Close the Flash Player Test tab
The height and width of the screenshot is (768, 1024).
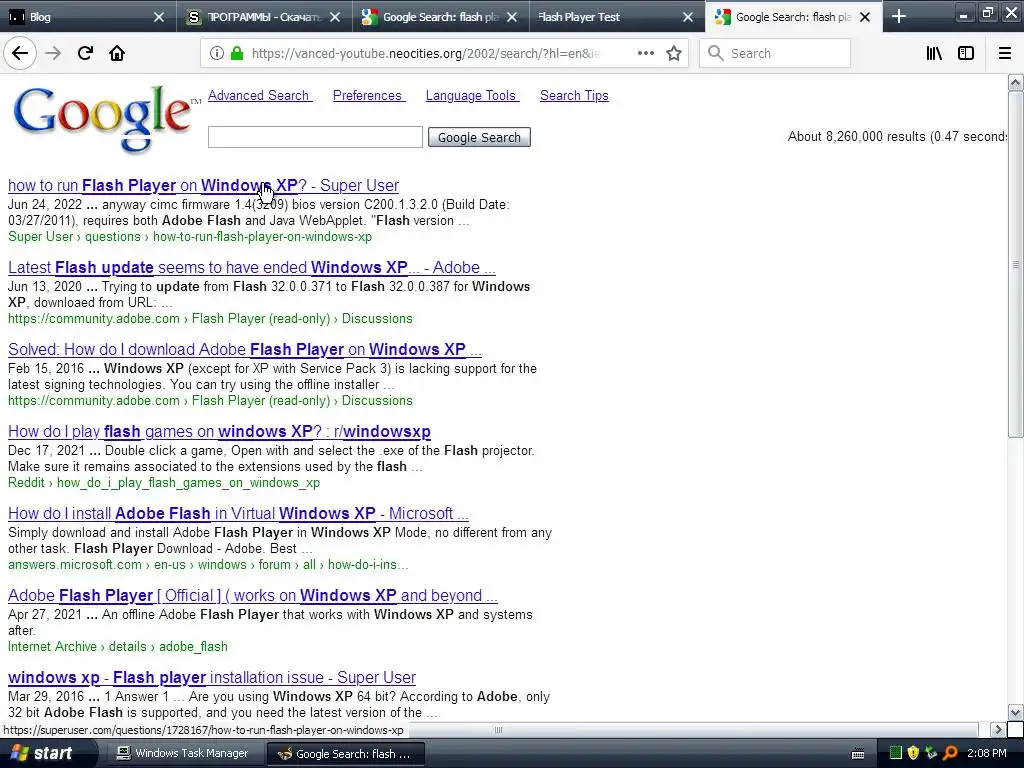point(688,17)
